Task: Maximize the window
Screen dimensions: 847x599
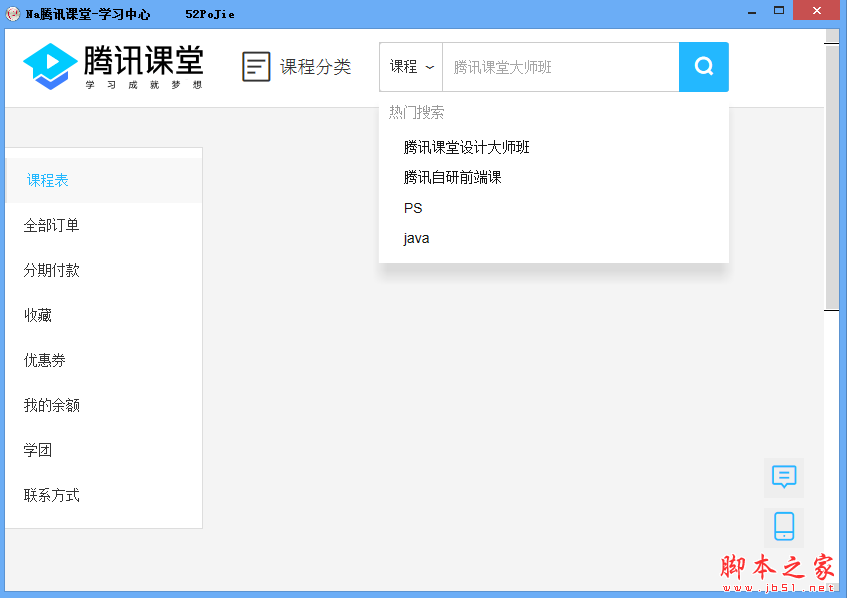Action: 778,11
